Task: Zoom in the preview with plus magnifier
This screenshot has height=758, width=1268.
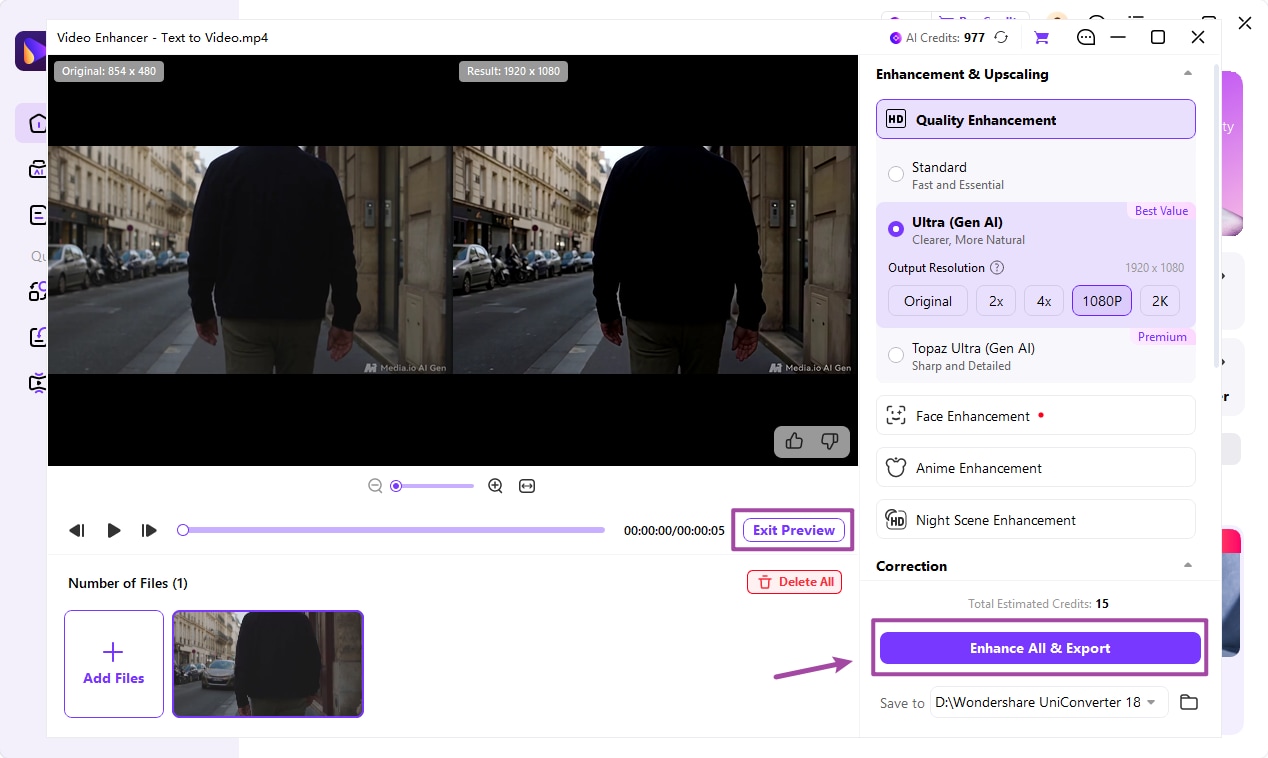Action: pos(495,486)
